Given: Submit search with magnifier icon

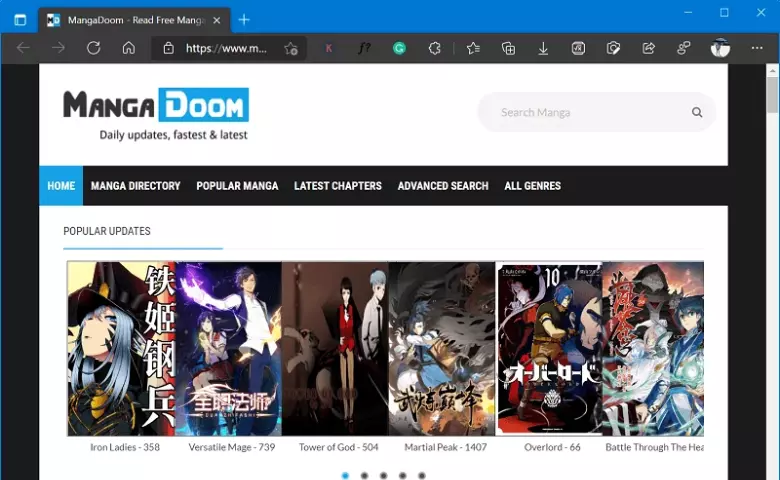Looking at the screenshot, I should click(697, 112).
